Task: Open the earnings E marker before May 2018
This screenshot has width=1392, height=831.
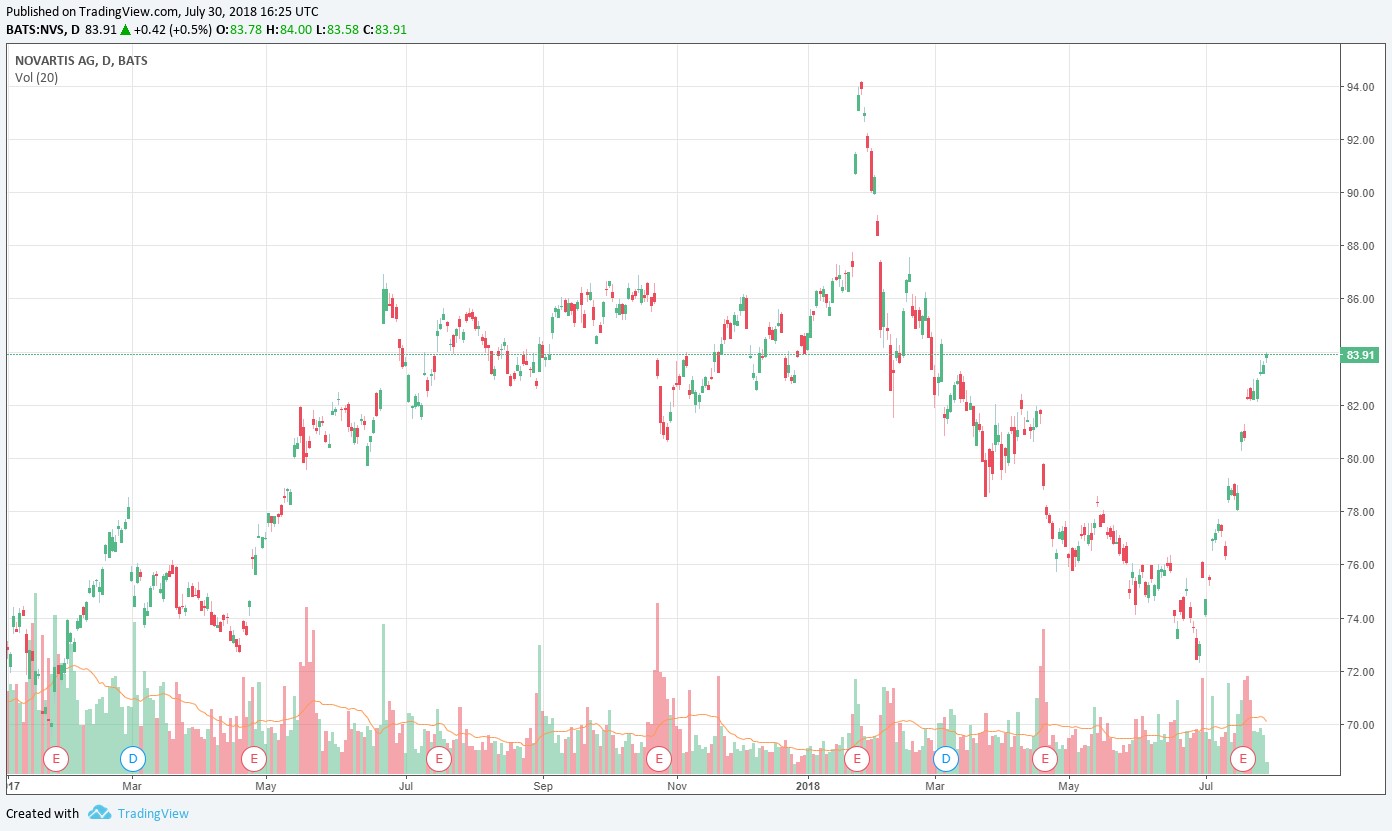Action: 1045,759
